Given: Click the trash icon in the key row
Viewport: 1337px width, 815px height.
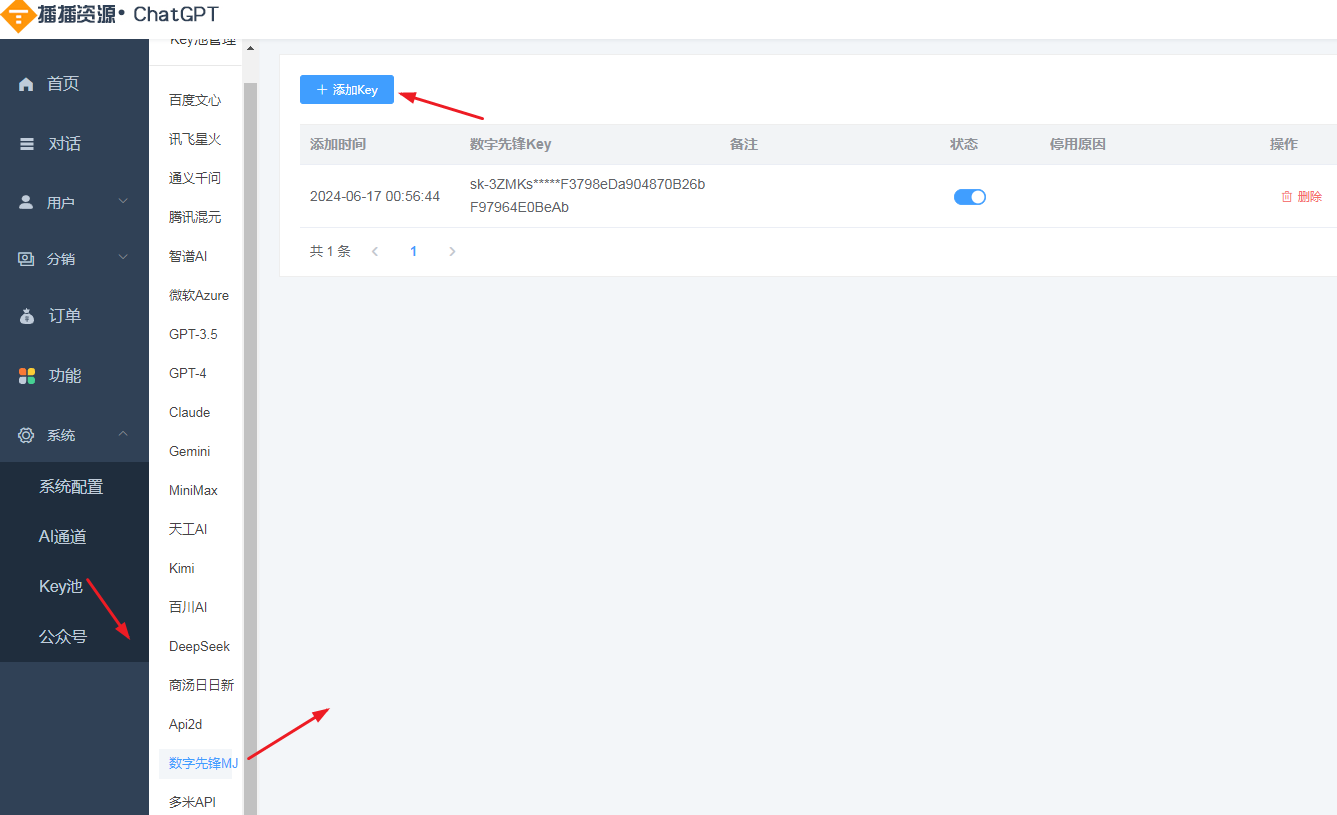Looking at the screenshot, I should [x=1287, y=197].
